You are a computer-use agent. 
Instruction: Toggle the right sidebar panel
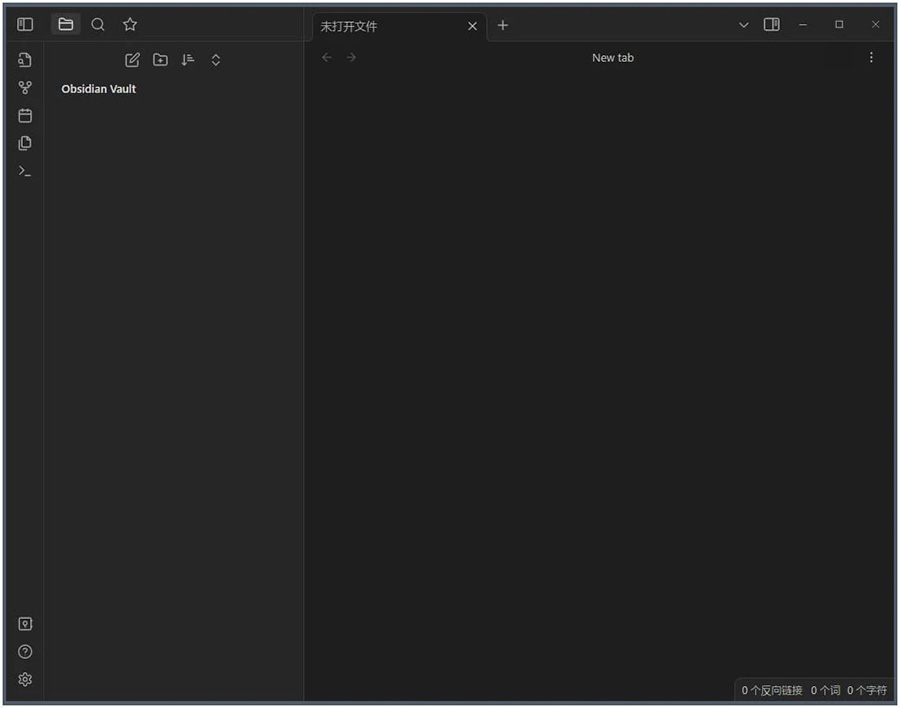tap(771, 24)
